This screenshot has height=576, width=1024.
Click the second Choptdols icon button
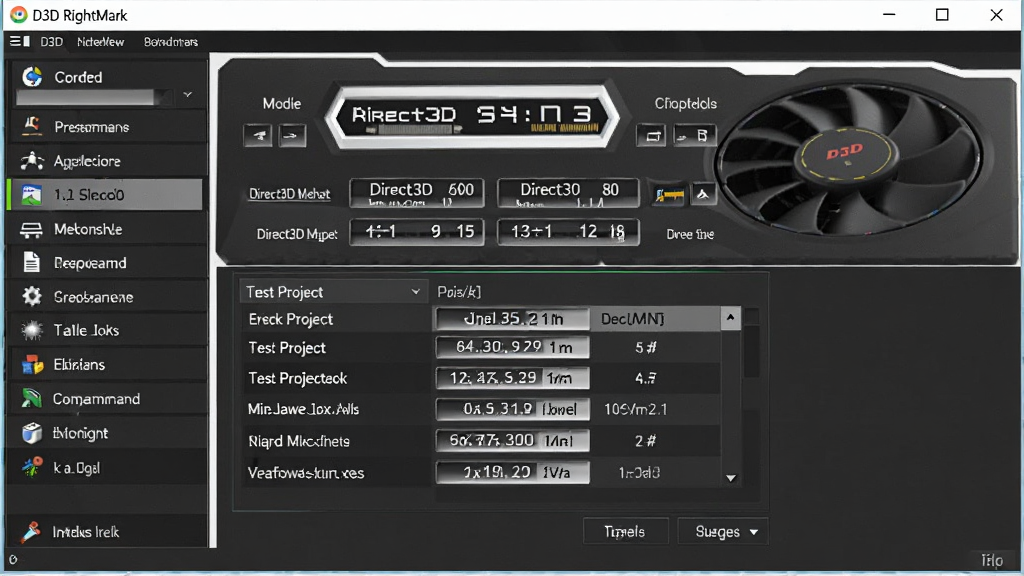(695, 135)
